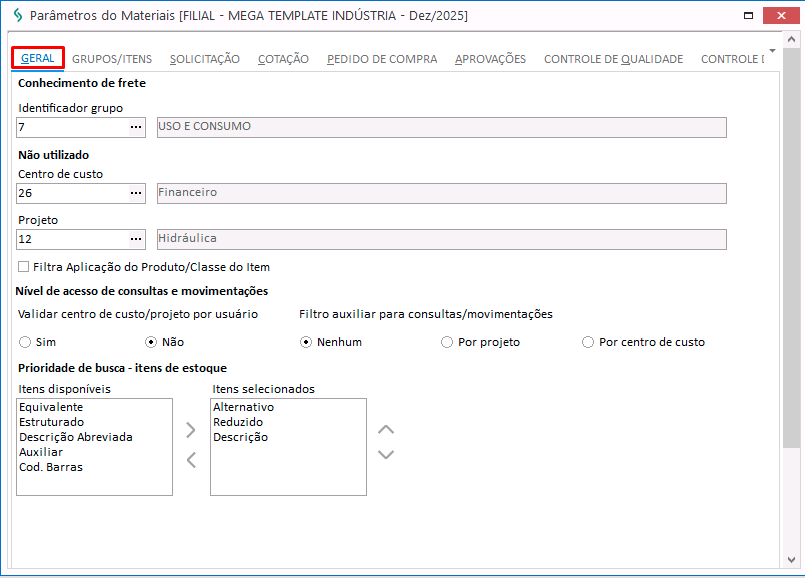Open the GRUPOS/ITENS tab
Screen dimensions: 805x578
point(112,59)
